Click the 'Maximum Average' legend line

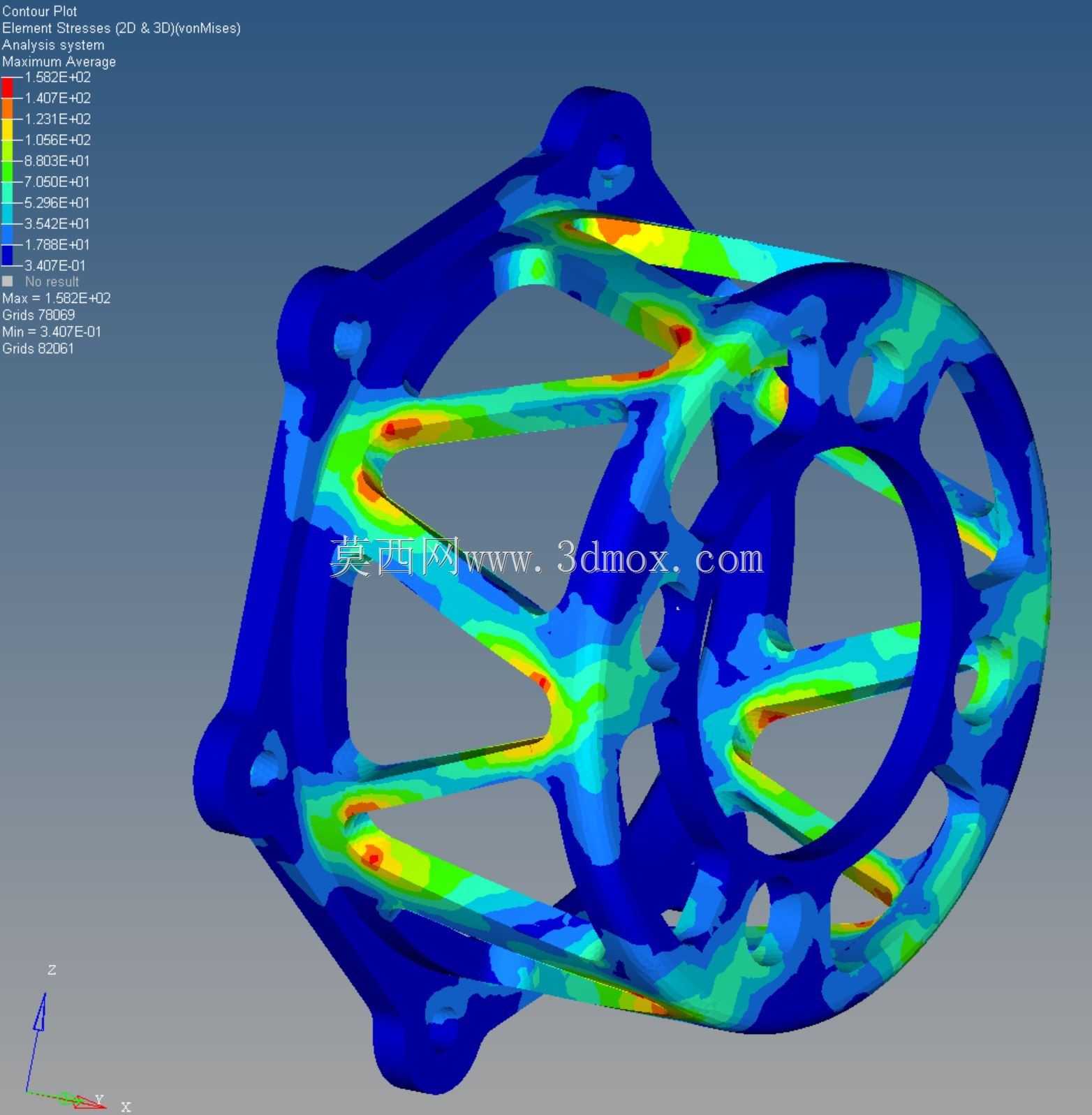pyautogui.click(x=59, y=61)
